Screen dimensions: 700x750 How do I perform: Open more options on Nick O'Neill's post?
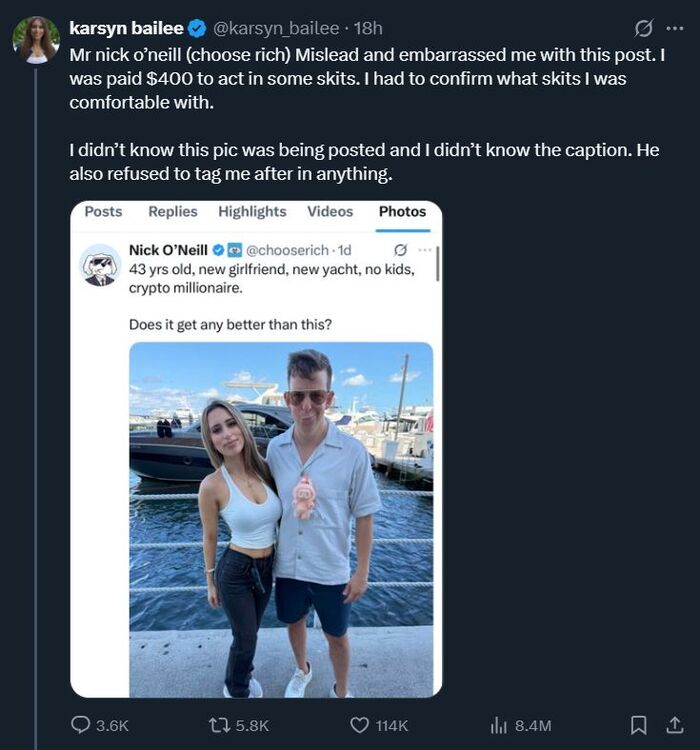coord(424,249)
